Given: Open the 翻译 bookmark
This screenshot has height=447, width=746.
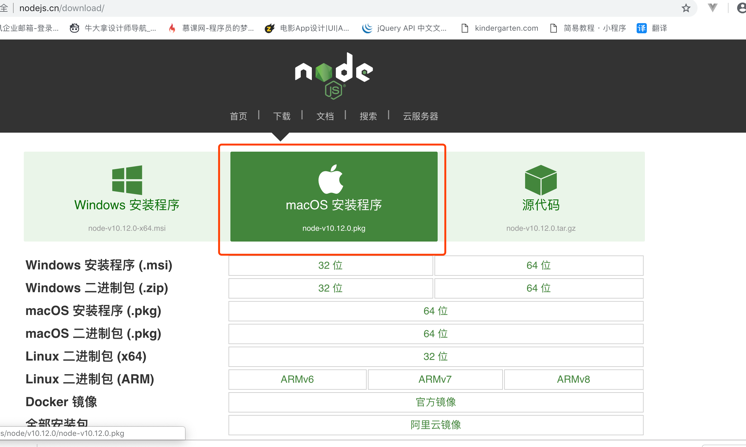Looking at the screenshot, I should [652, 28].
